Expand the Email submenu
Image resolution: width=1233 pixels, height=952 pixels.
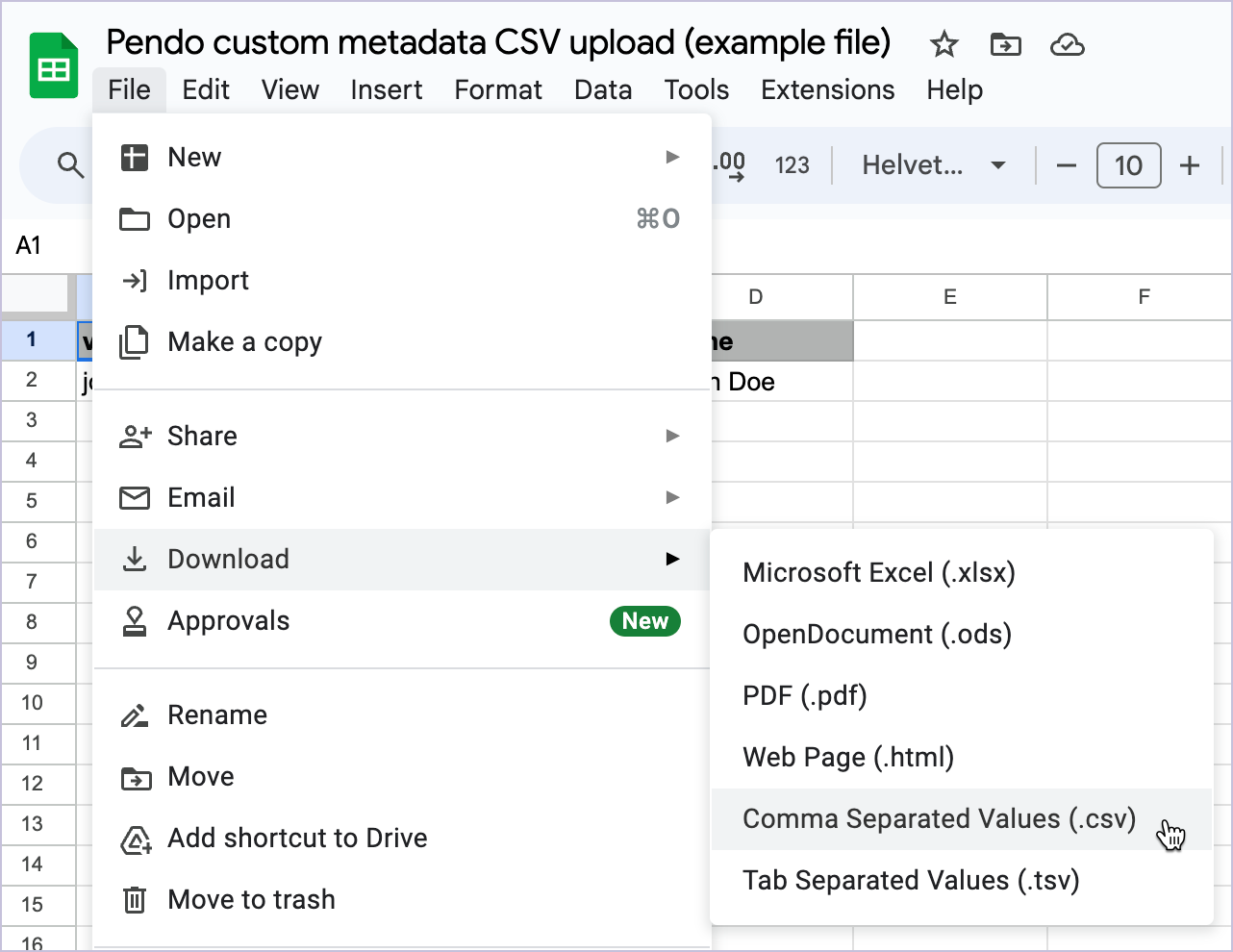tap(402, 497)
